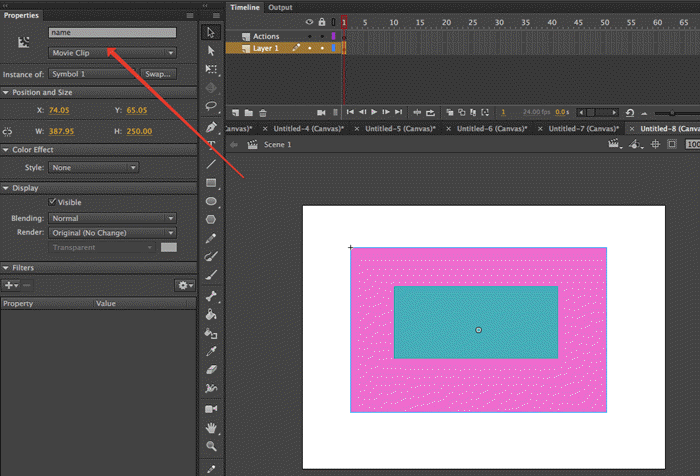Uncheck the Visible checkbox
700x476 pixels.
tap(53, 202)
